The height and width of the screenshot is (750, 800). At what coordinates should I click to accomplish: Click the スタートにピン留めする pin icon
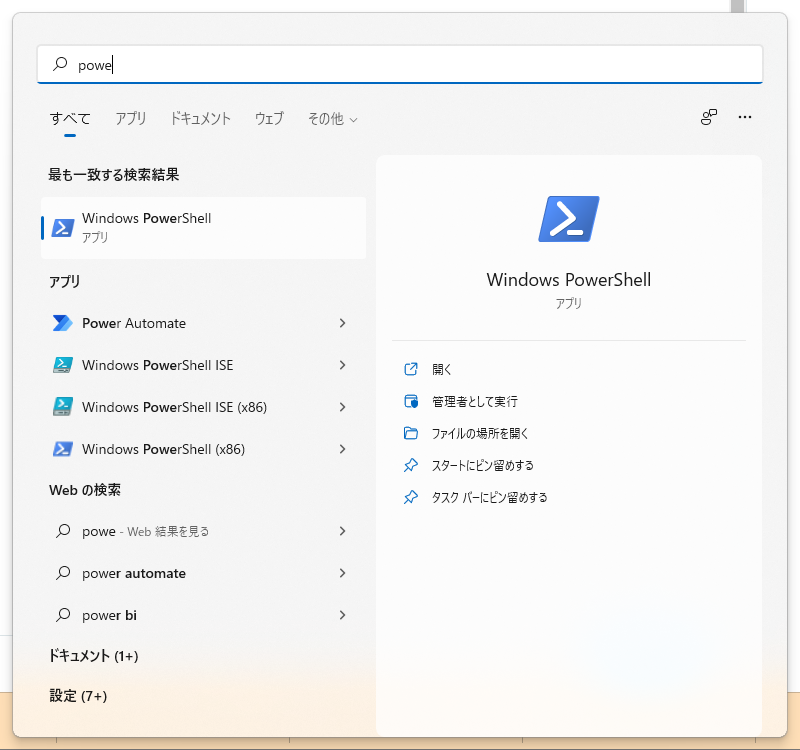[x=411, y=465]
